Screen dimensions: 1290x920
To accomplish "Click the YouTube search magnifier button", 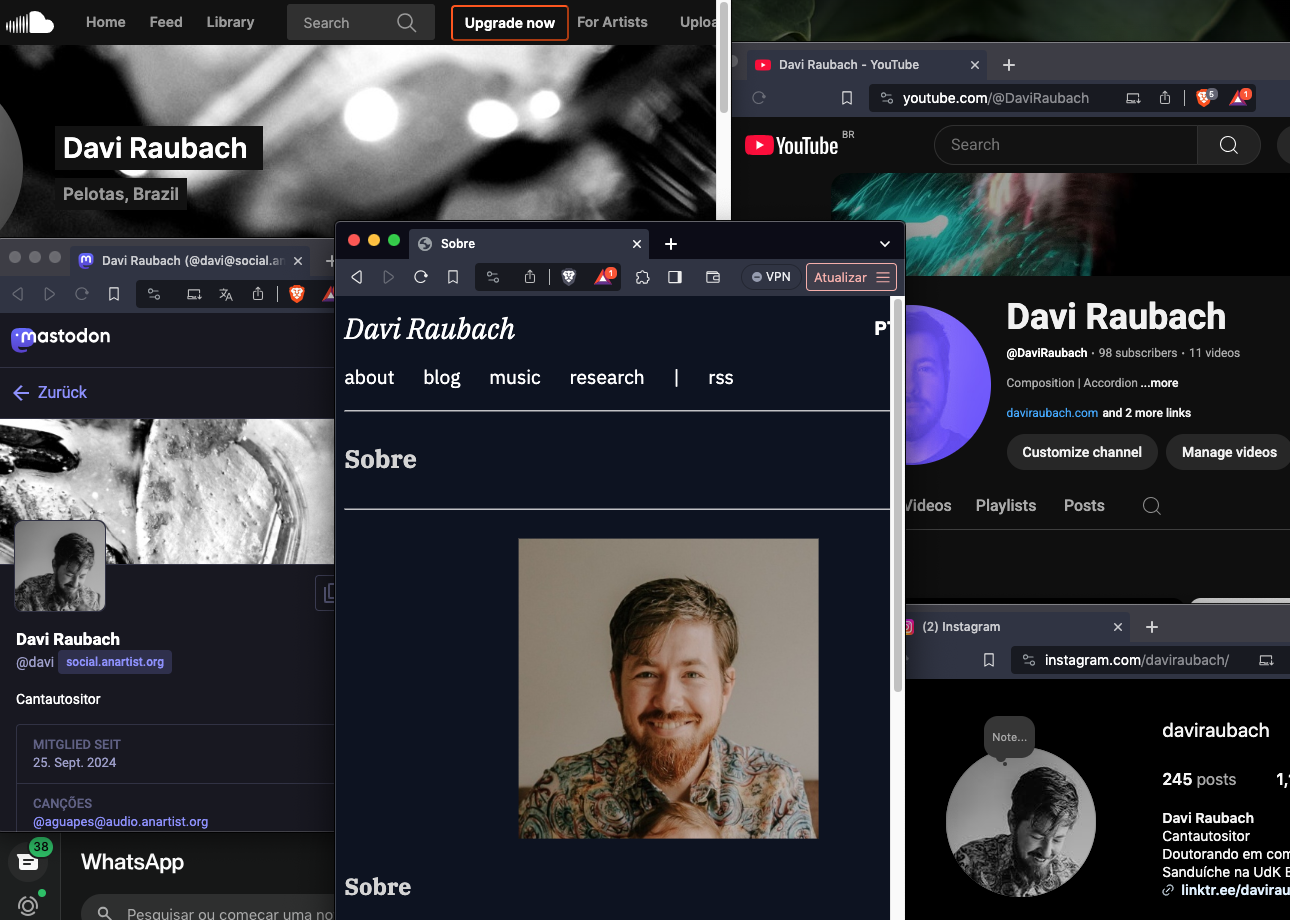I will 1228,145.
